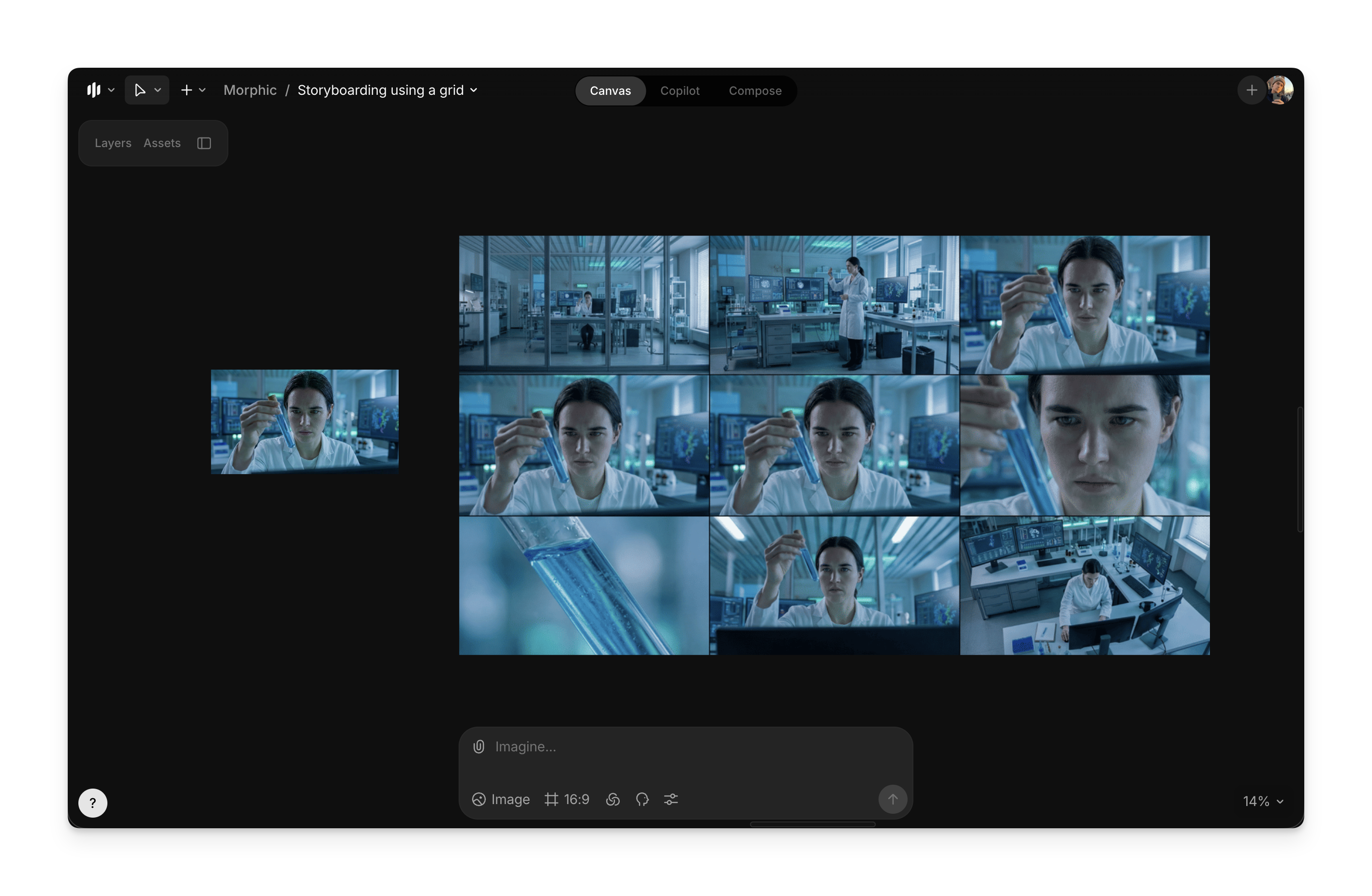Click the character head profile icon
Screen dimensions: 1372x896
pos(642,799)
